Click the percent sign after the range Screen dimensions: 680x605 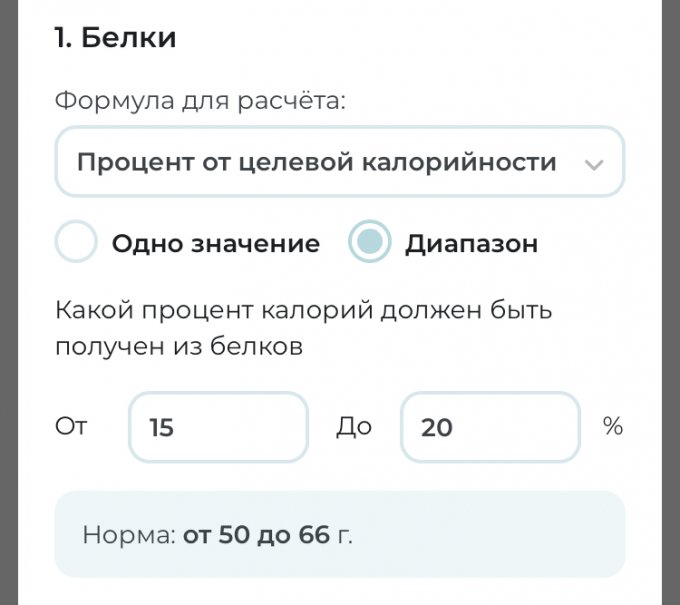point(612,426)
